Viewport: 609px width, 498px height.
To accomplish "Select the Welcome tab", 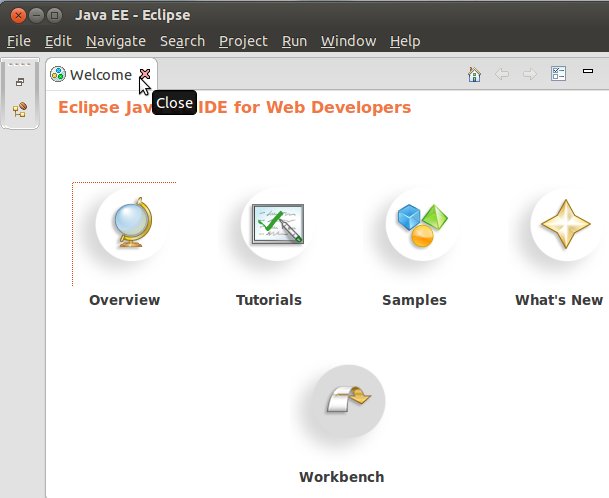I will 101,75.
